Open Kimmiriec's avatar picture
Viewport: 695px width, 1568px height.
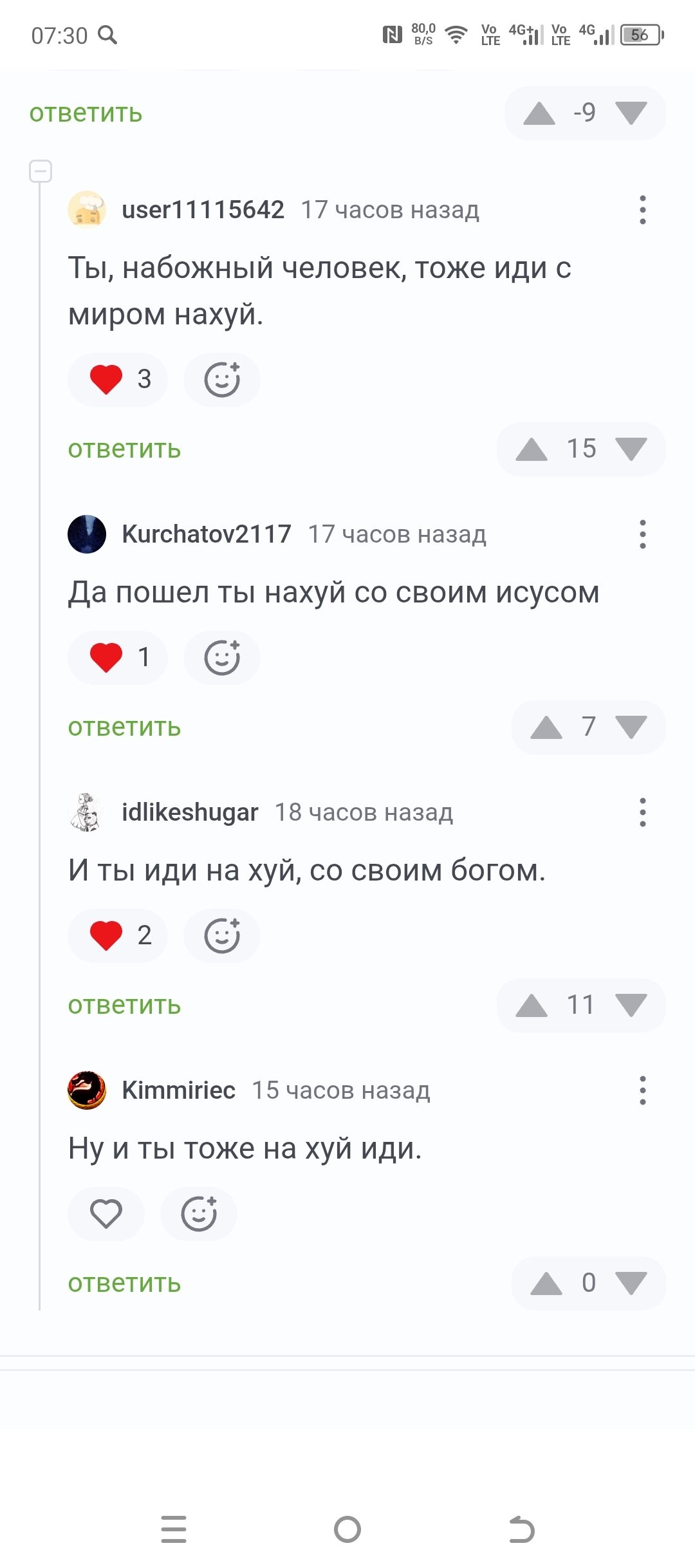pyautogui.click(x=87, y=1090)
